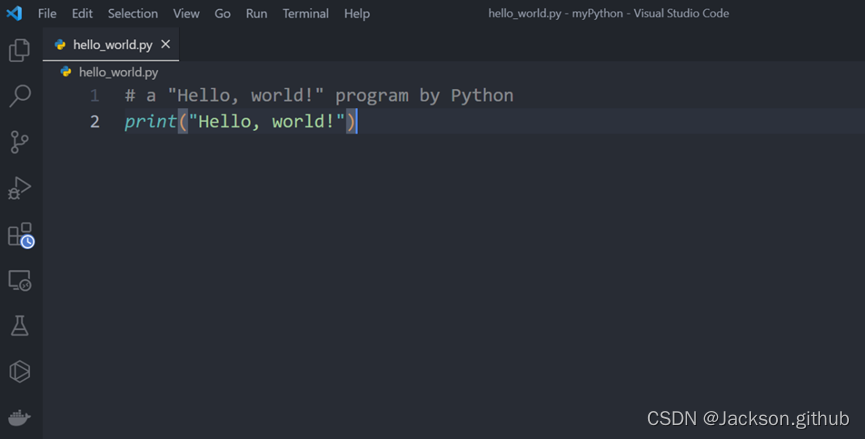Viewport: 865px width, 439px height.
Task: Open the Search view icon
Action: coord(20,96)
